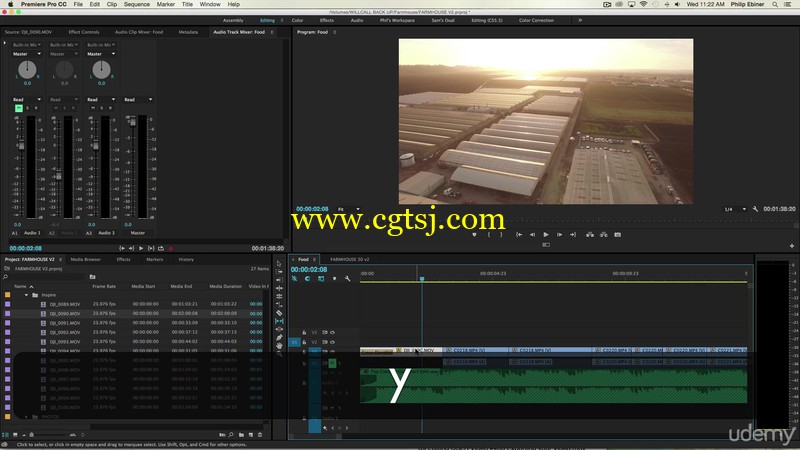Switch to Effect Controls tab

(84, 32)
